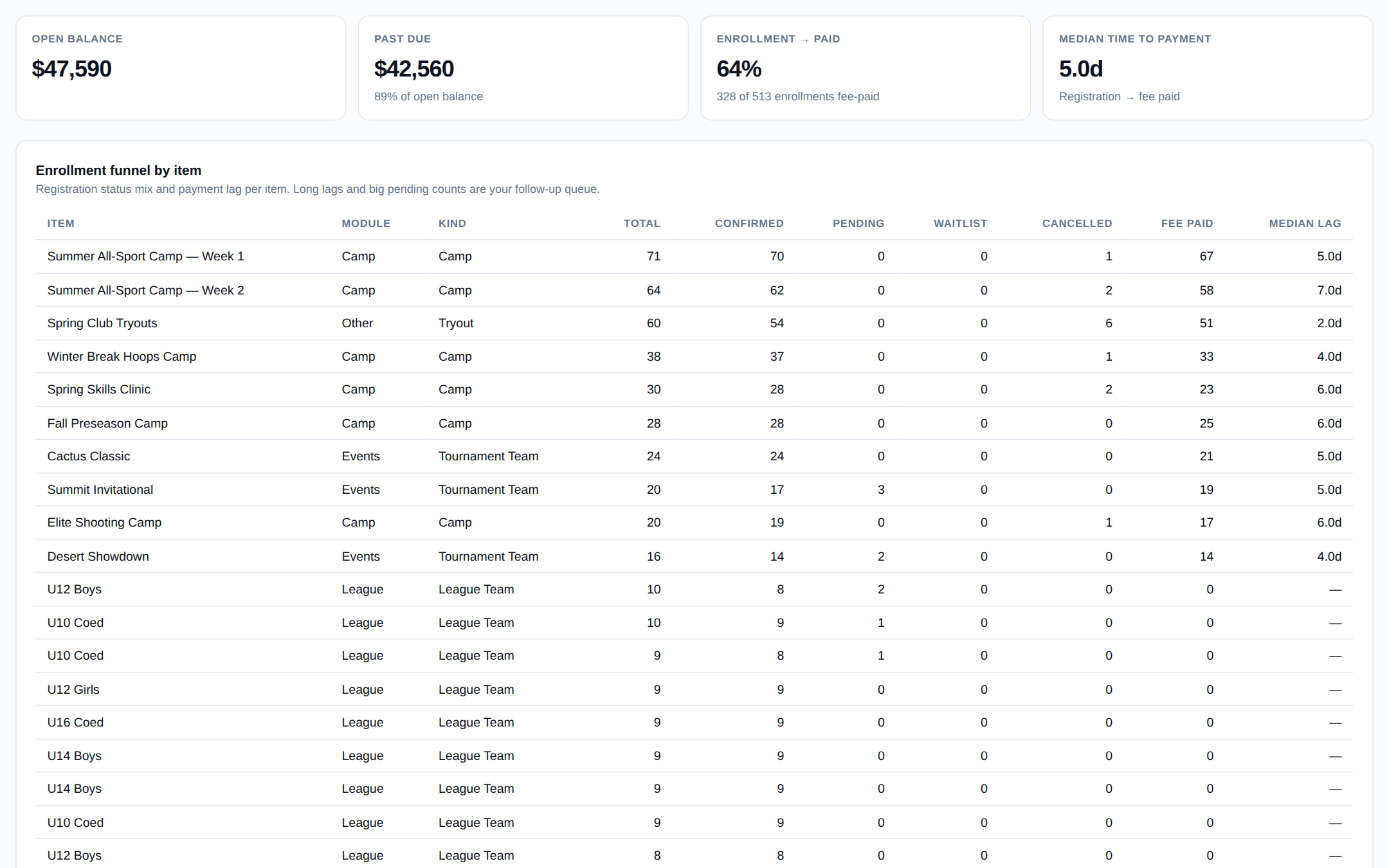
Task: Select the 'Spring Skills Clinic' item
Action: tap(98, 390)
